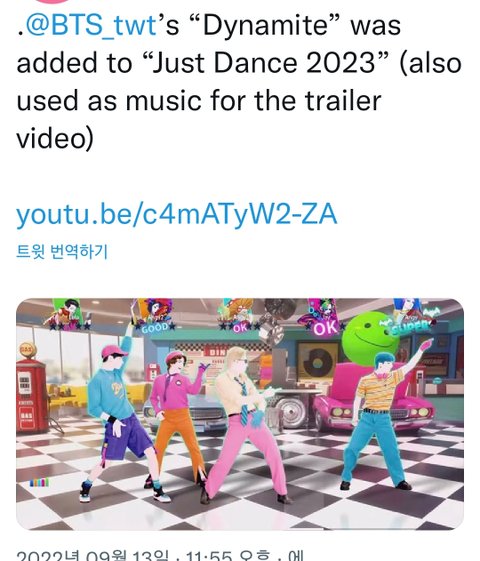Open the youtu.be/c4mATyW2-ZA link
The height and width of the screenshot is (561, 480).
point(177,214)
